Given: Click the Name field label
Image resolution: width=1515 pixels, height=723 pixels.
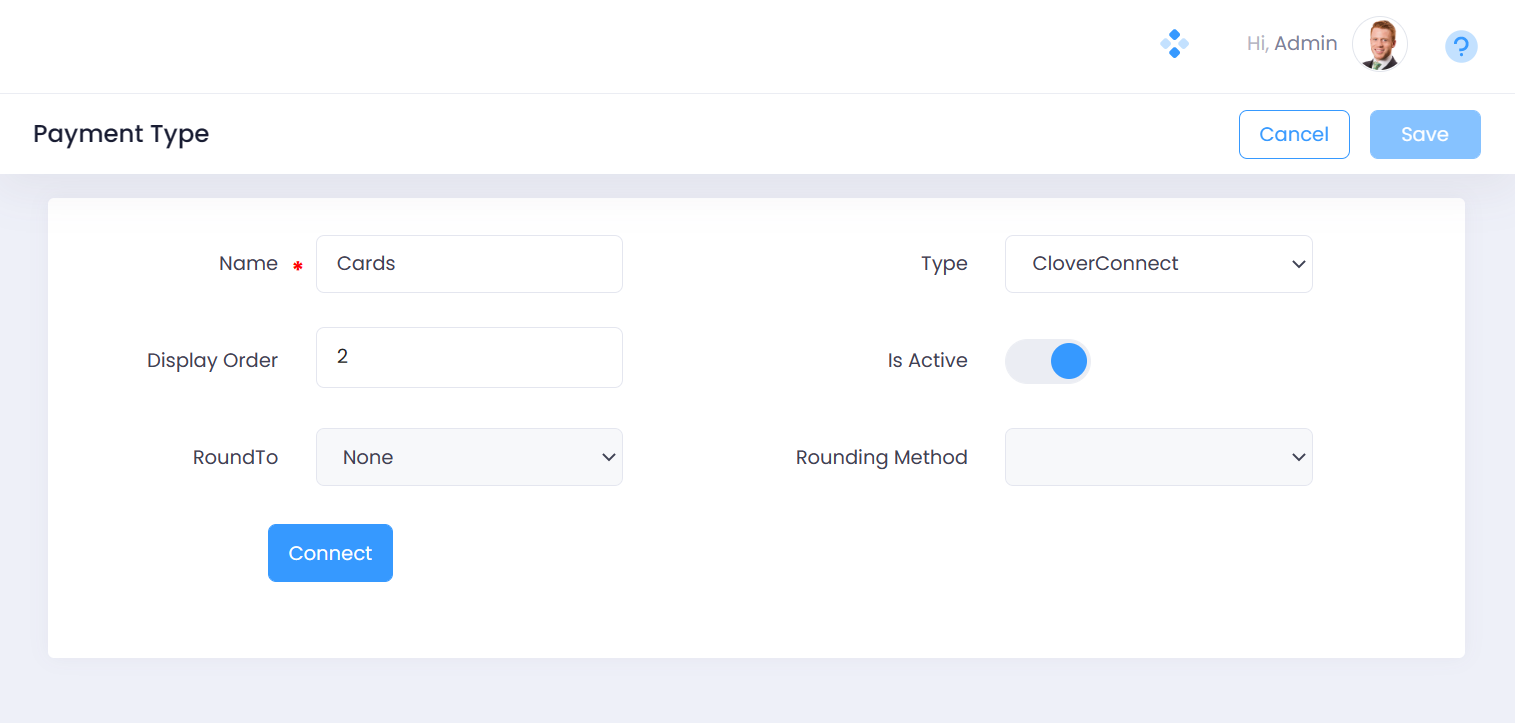Looking at the screenshot, I should 248,264.
